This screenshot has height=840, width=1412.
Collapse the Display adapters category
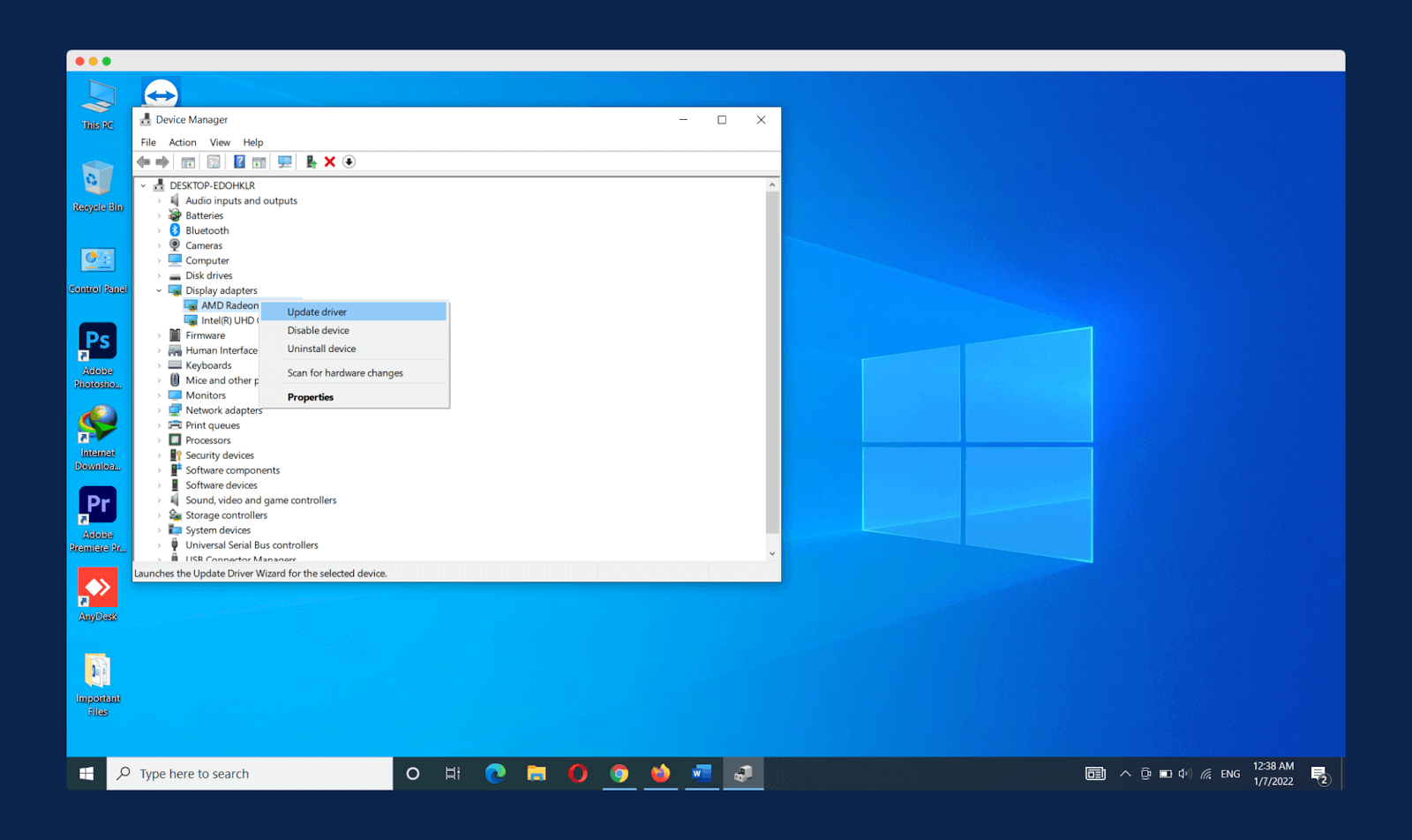click(x=160, y=290)
